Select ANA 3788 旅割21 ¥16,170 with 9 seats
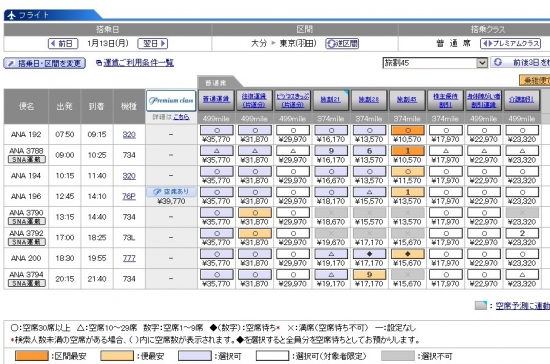This screenshot has width=550, height=364. [331, 151]
